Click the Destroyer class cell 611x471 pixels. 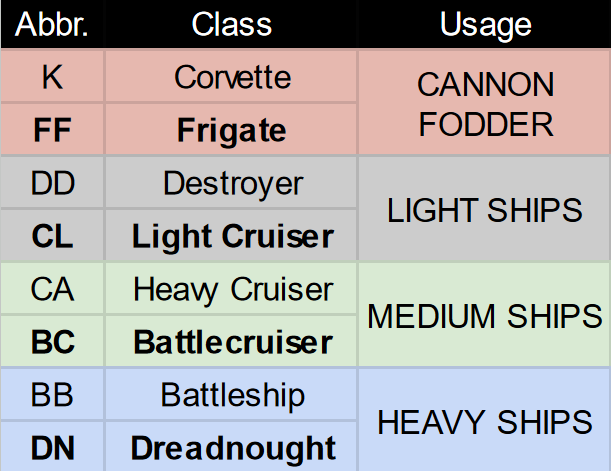click(x=232, y=183)
